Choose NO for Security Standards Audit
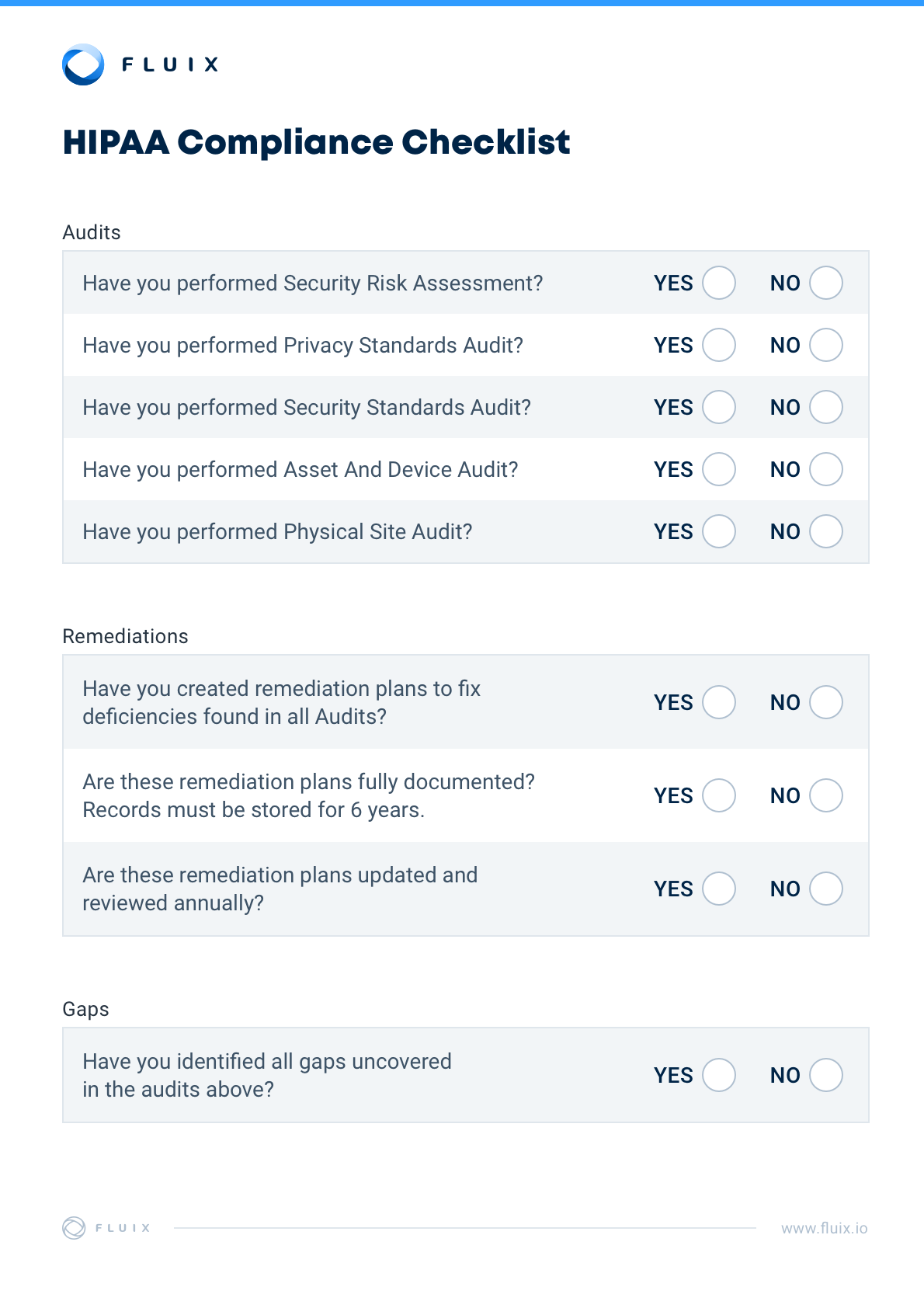The width and height of the screenshot is (924, 1308). pos(826,407)
